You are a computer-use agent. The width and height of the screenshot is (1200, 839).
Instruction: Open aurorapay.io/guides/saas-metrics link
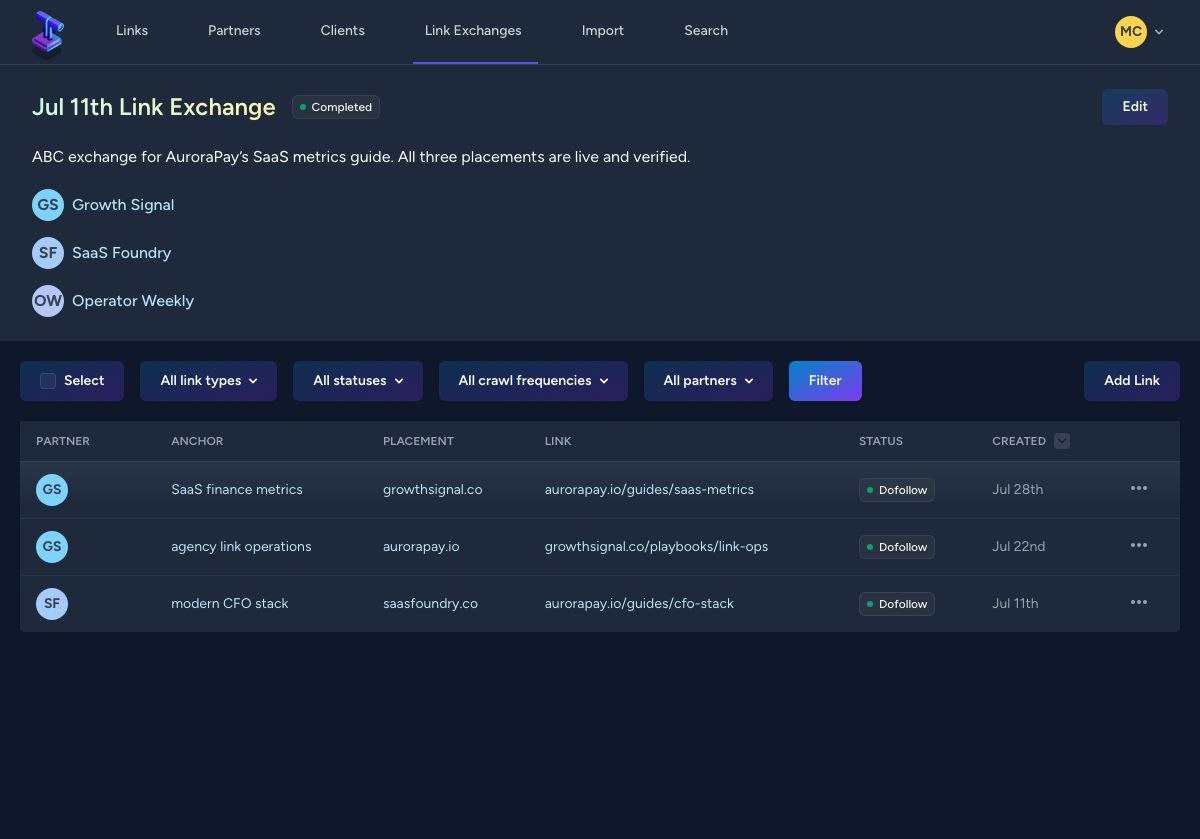click(x=649, y=490)
